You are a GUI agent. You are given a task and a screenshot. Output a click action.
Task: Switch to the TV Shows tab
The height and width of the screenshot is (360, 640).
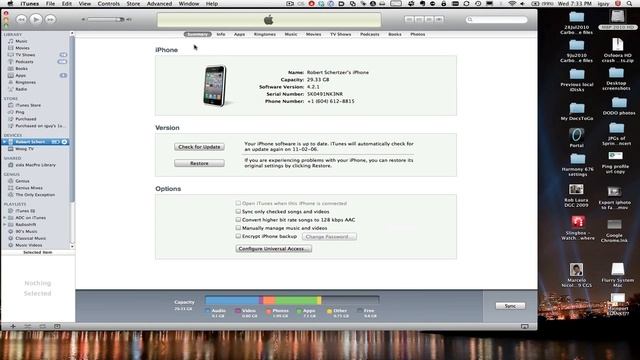click(340, 34)
